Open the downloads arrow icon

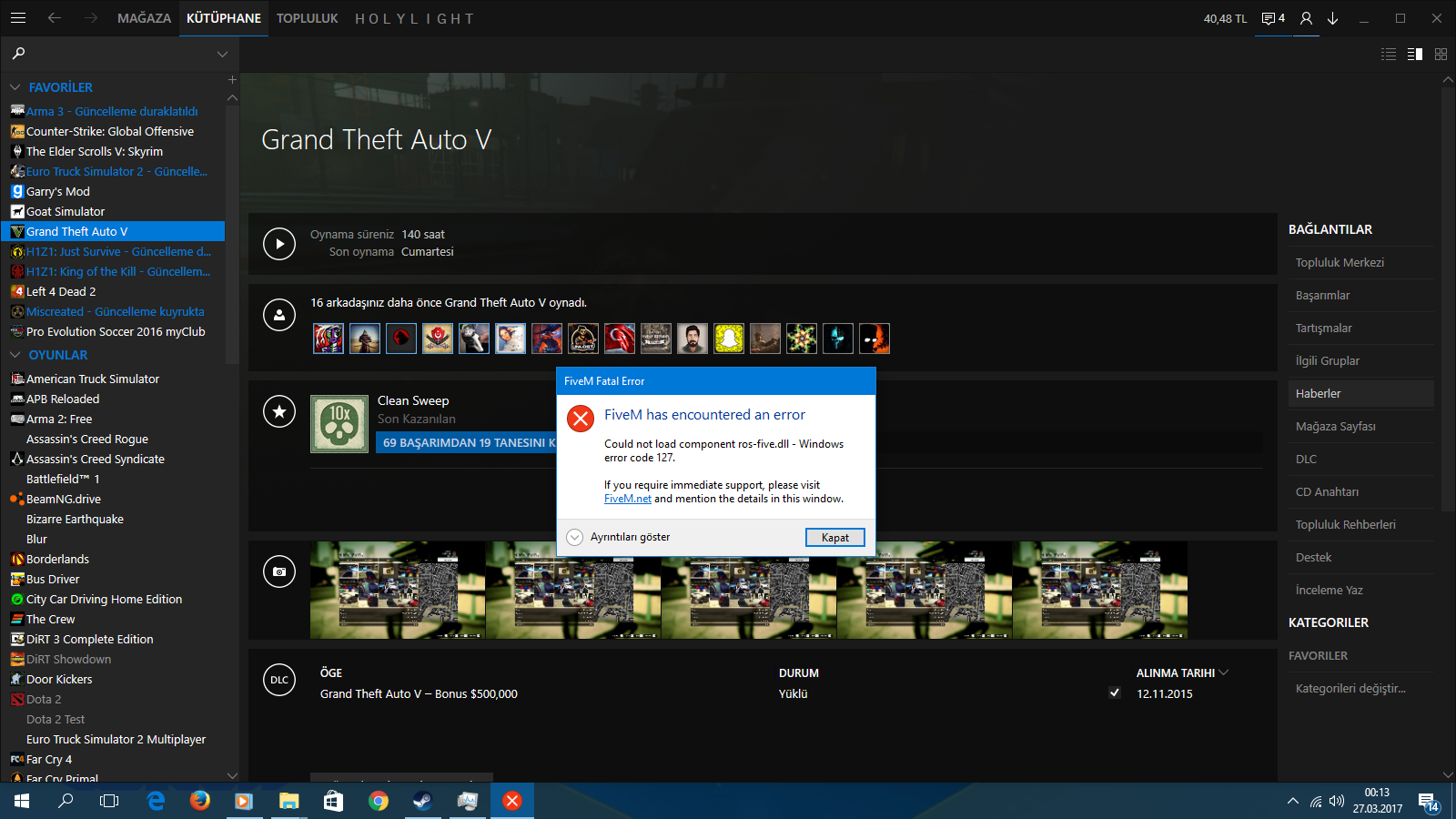tap(1333, 18)
